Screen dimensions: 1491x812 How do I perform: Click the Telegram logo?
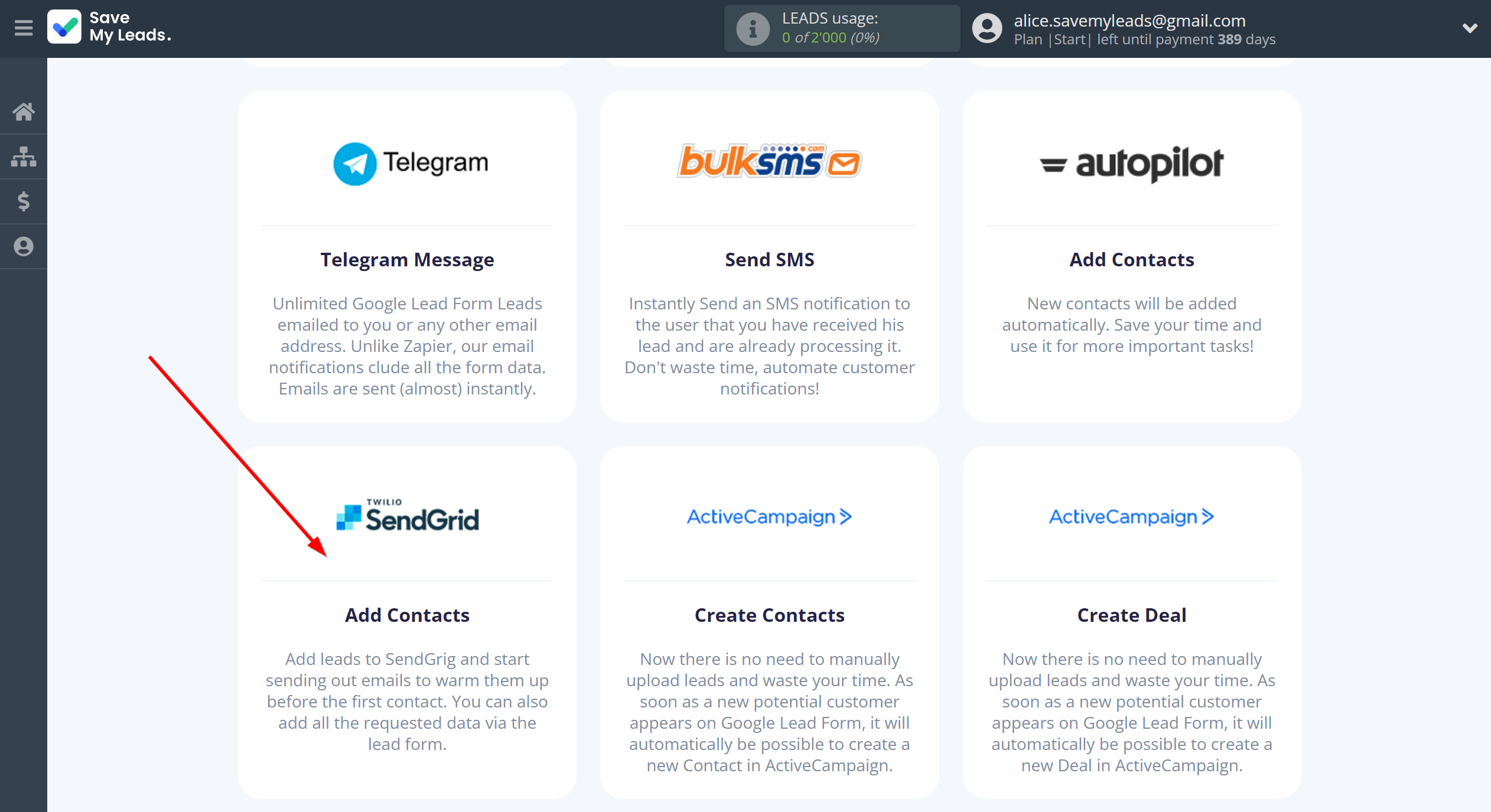pos(411,164)
